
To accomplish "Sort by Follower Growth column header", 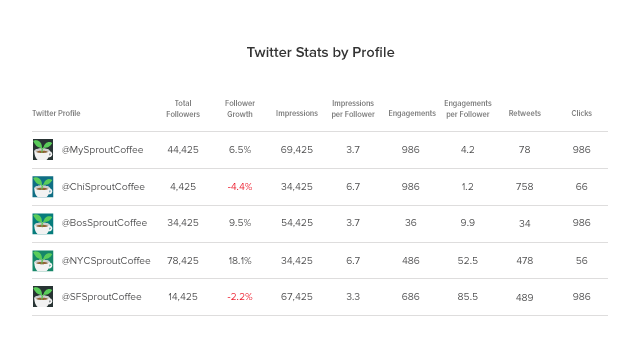I will [x=240, y=109].
